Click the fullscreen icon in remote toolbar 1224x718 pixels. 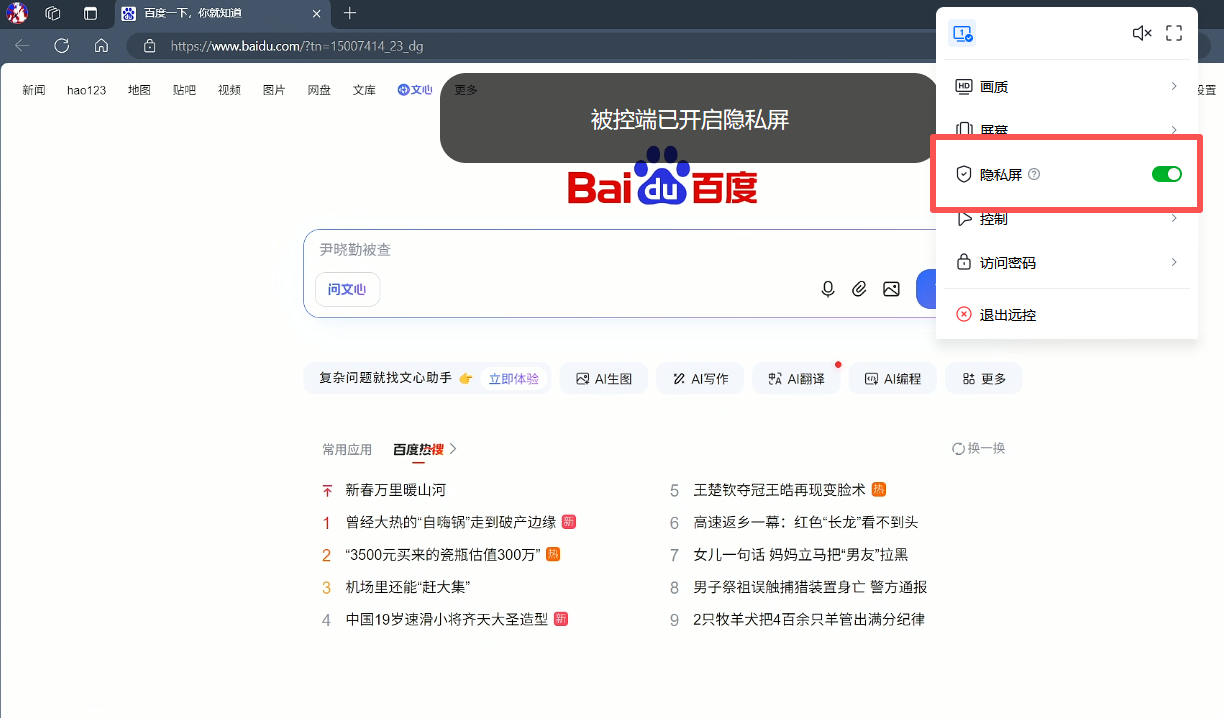(x=1174, y=32)
